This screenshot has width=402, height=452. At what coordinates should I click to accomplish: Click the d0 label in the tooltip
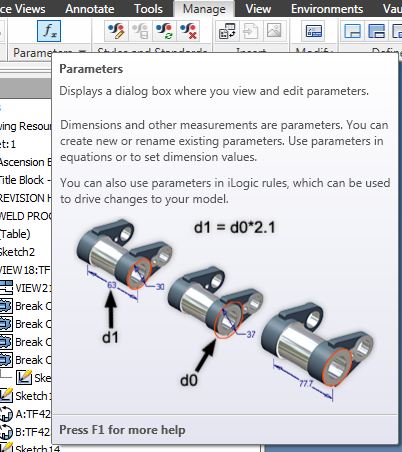[189, 380]
